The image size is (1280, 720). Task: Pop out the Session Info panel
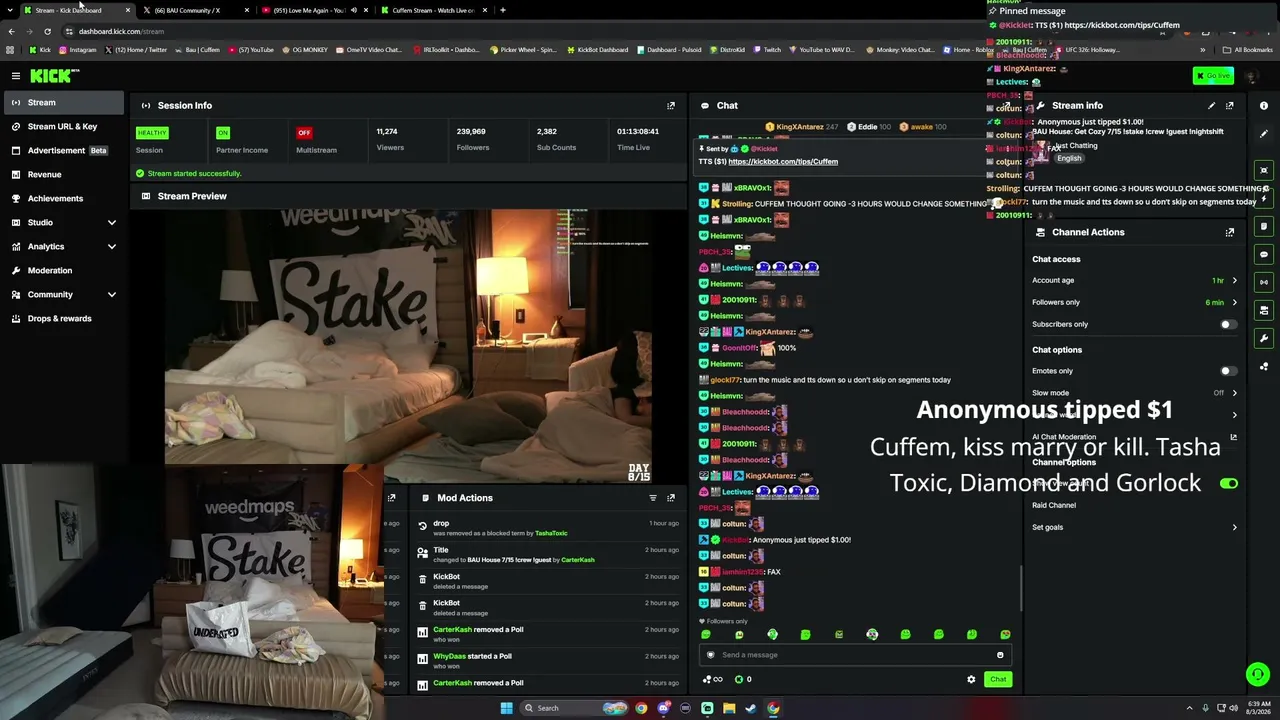click(671, 105)
